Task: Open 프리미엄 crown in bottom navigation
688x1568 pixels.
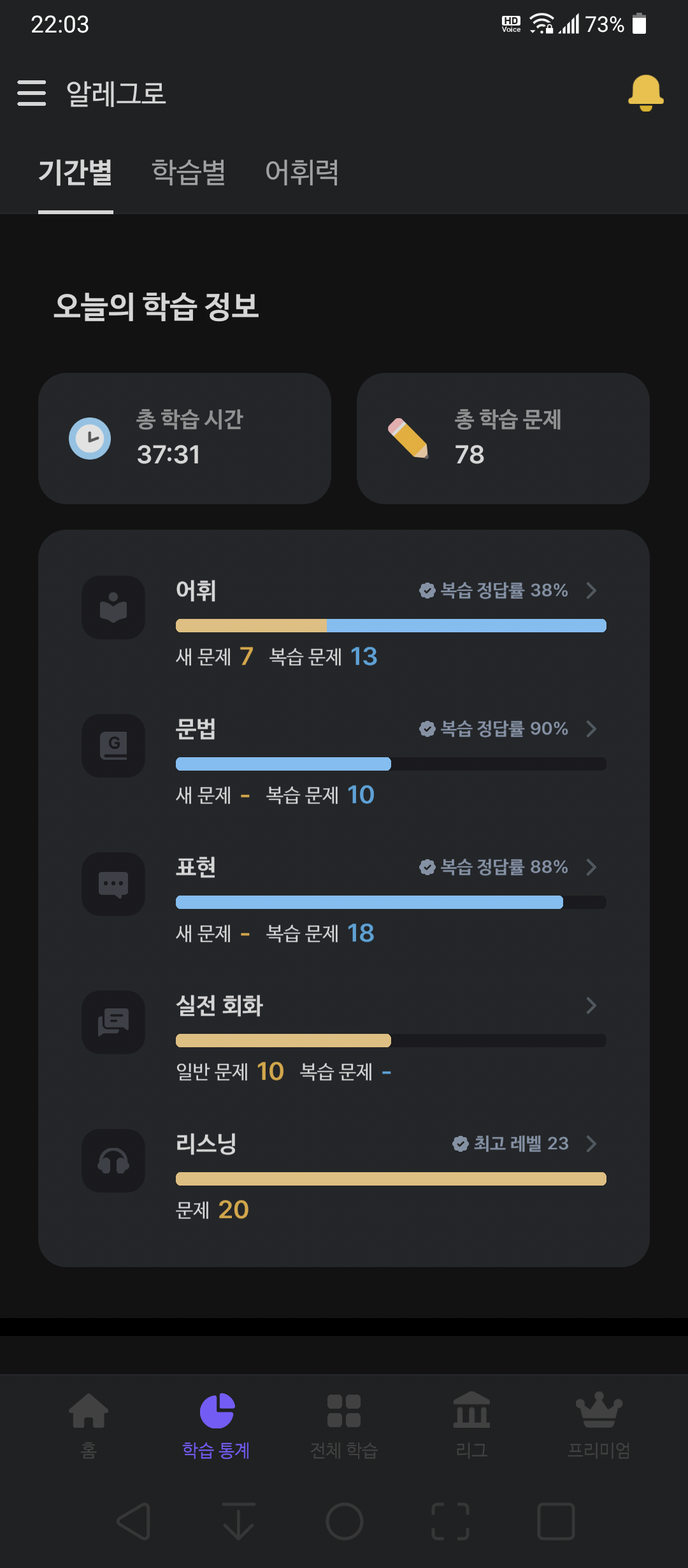Action: point(599,1426)
